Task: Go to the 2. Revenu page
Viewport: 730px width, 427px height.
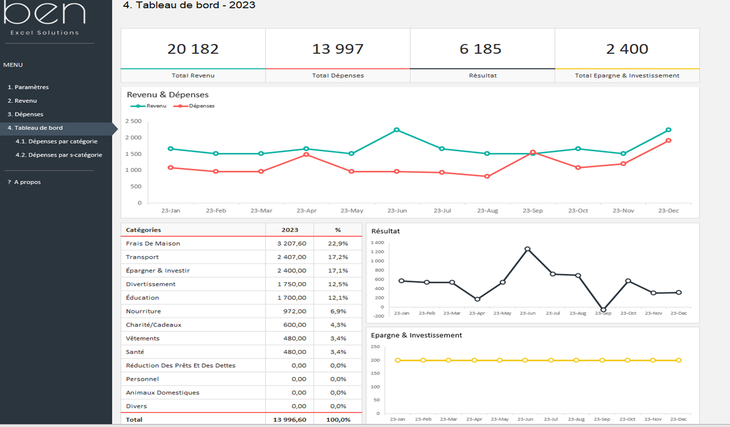Action: click(23, 101)
